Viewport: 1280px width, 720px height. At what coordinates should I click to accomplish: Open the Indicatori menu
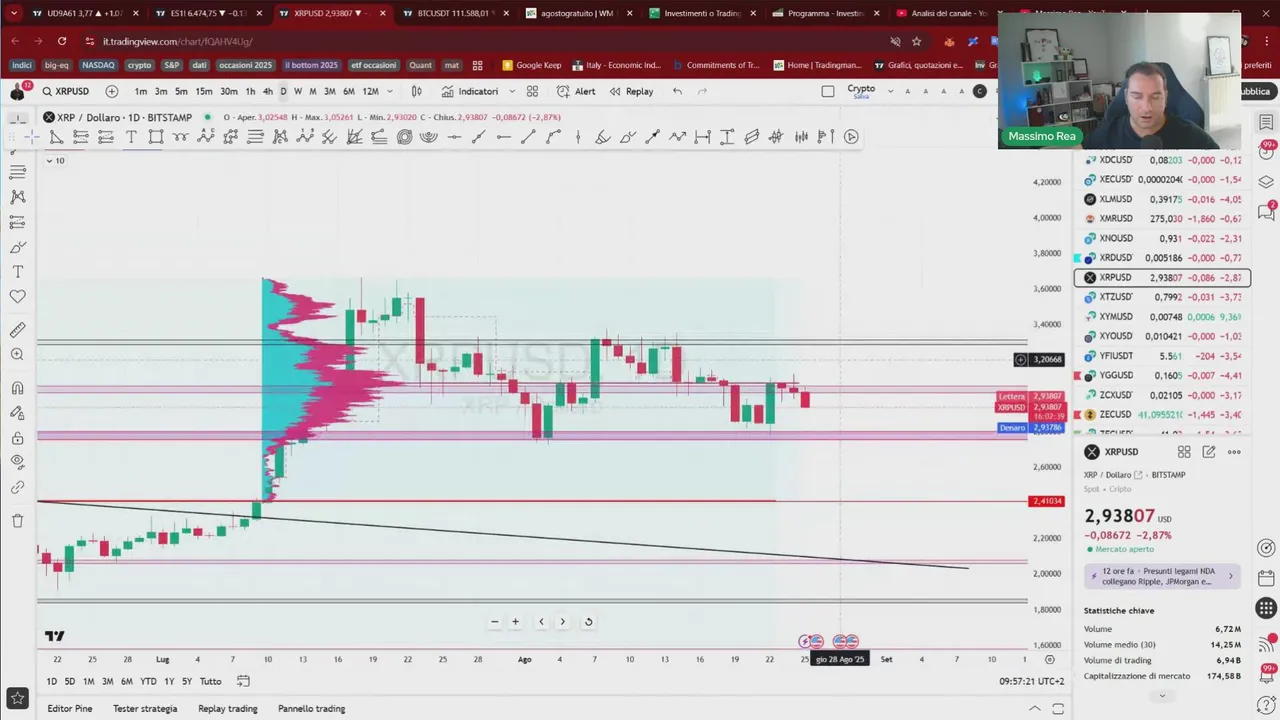(x=470, y=91)
